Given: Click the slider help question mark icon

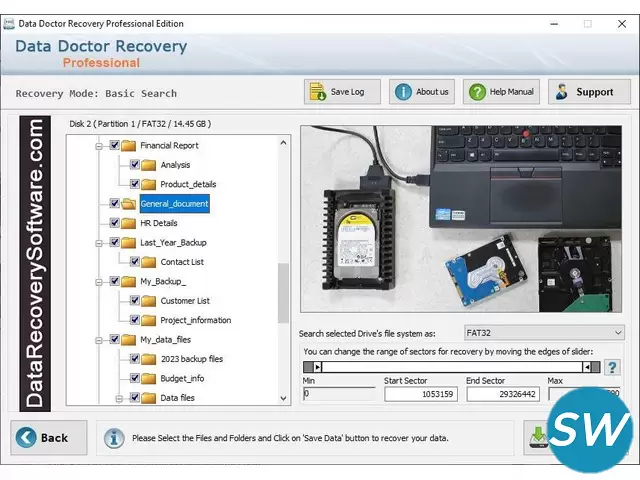Looking at the screenshot, I should point(612,367).
